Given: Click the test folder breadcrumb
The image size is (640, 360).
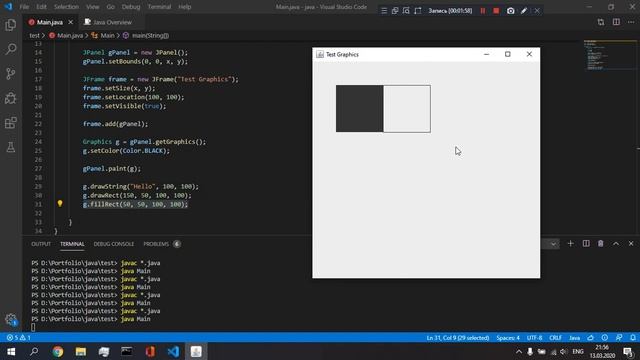Looking at the screenshot, I should pyautogui.click(x=34, y=36).
